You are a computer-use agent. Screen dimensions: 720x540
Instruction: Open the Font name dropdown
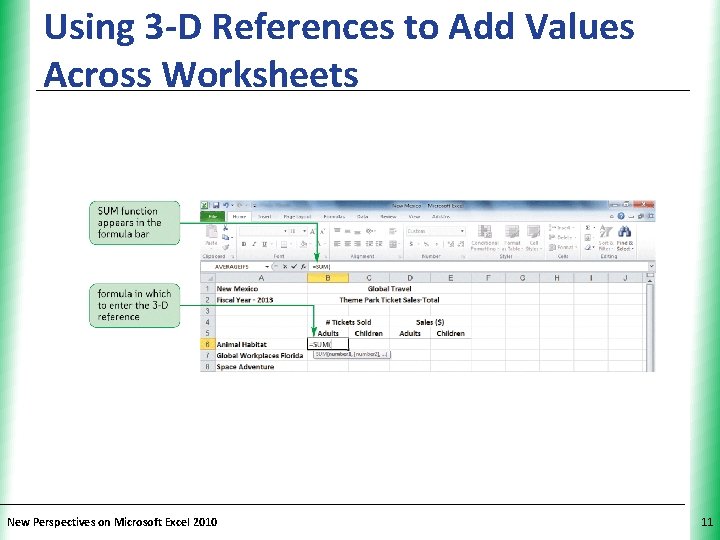pyautogui.click(x=285, y=231)
